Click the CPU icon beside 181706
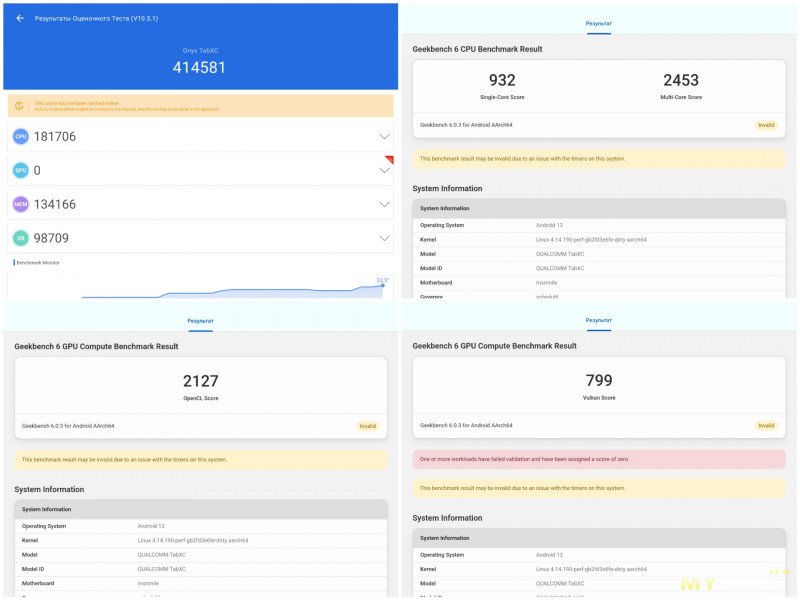 (20, 136)
